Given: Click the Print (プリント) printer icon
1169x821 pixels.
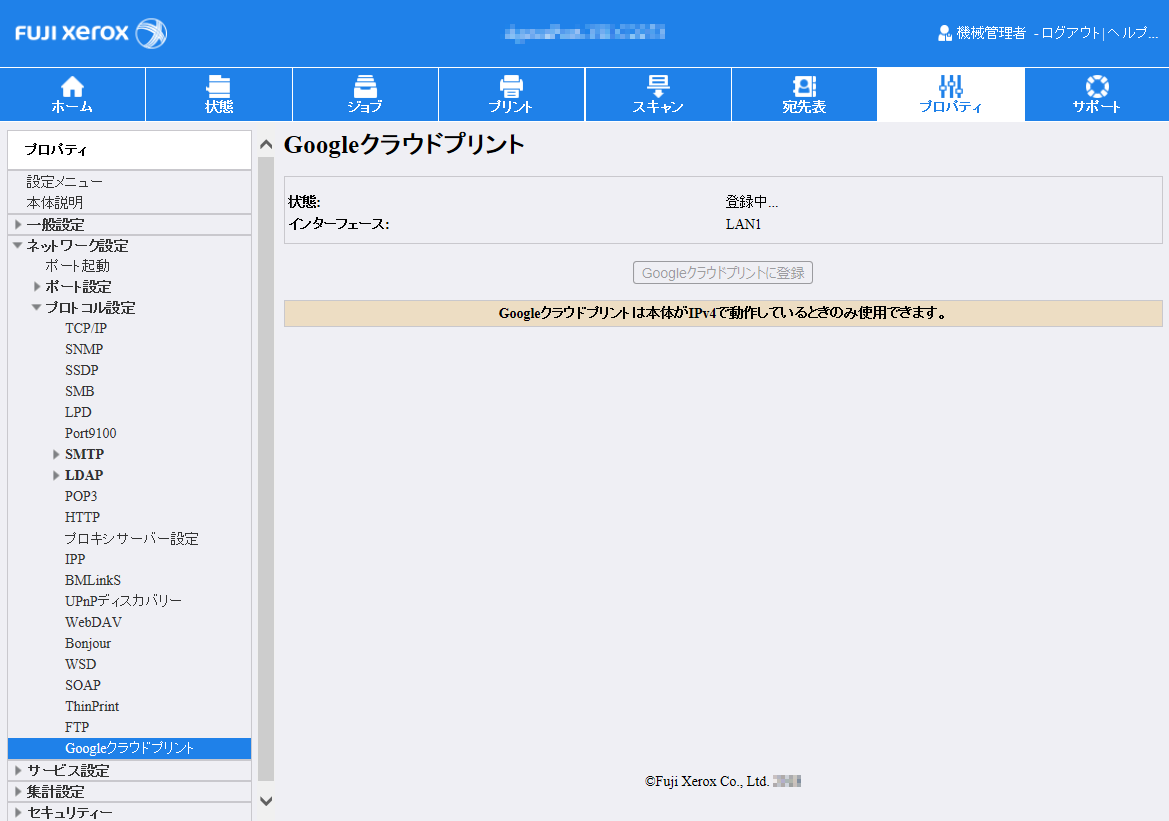Looking at the screenshot, I should click(511, 87).
